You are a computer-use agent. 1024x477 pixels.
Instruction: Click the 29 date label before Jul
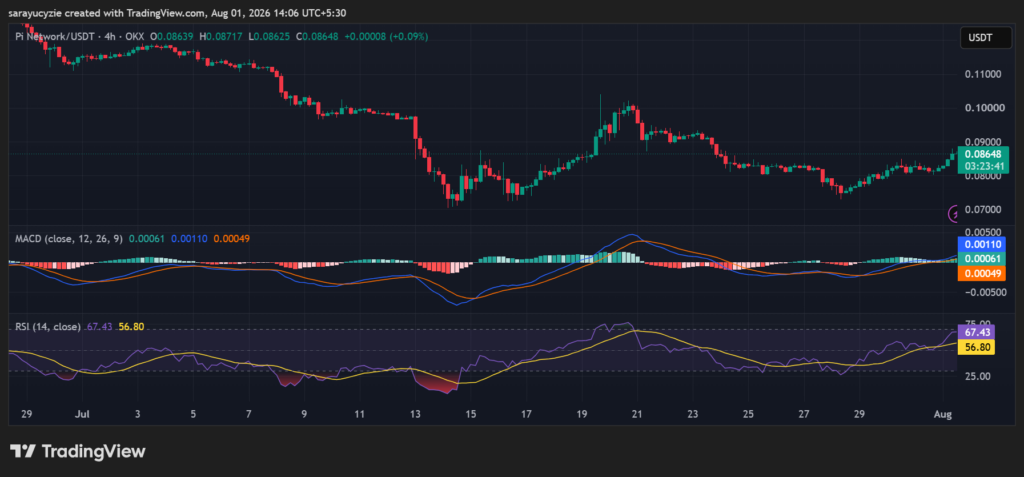point(26,414)
